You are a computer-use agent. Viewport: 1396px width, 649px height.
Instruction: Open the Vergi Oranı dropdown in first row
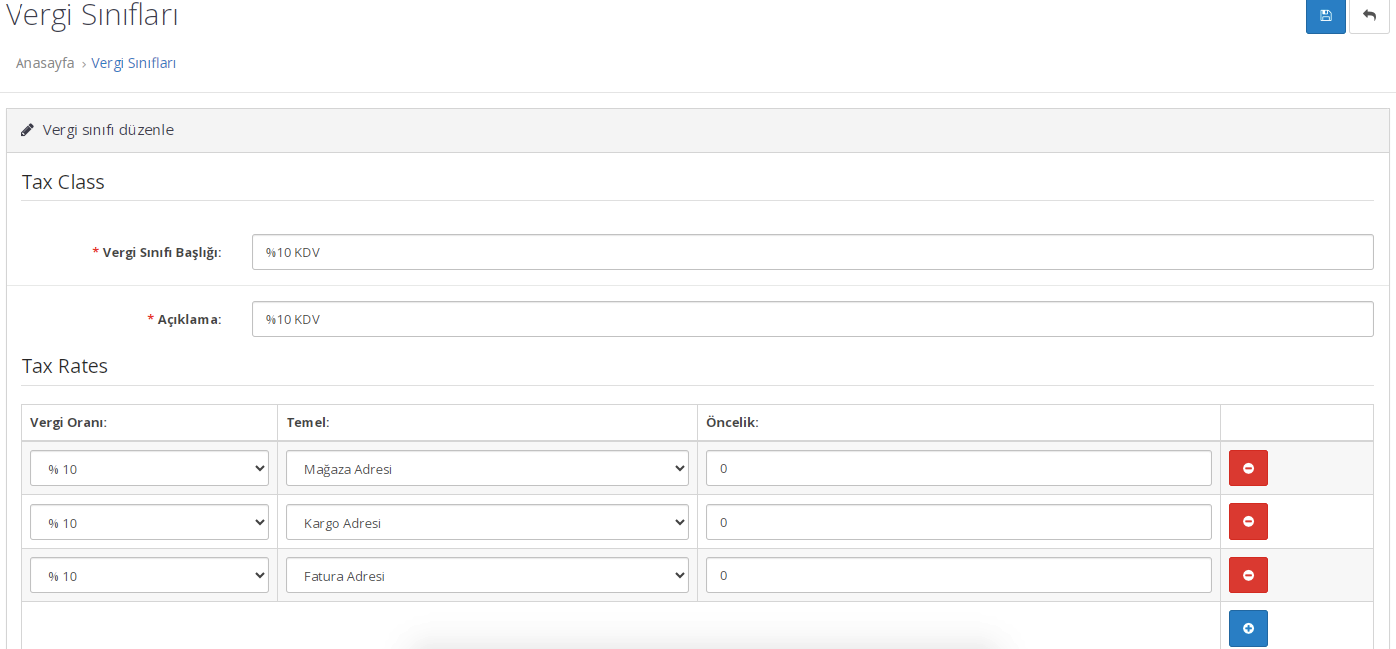pos(149,468)
